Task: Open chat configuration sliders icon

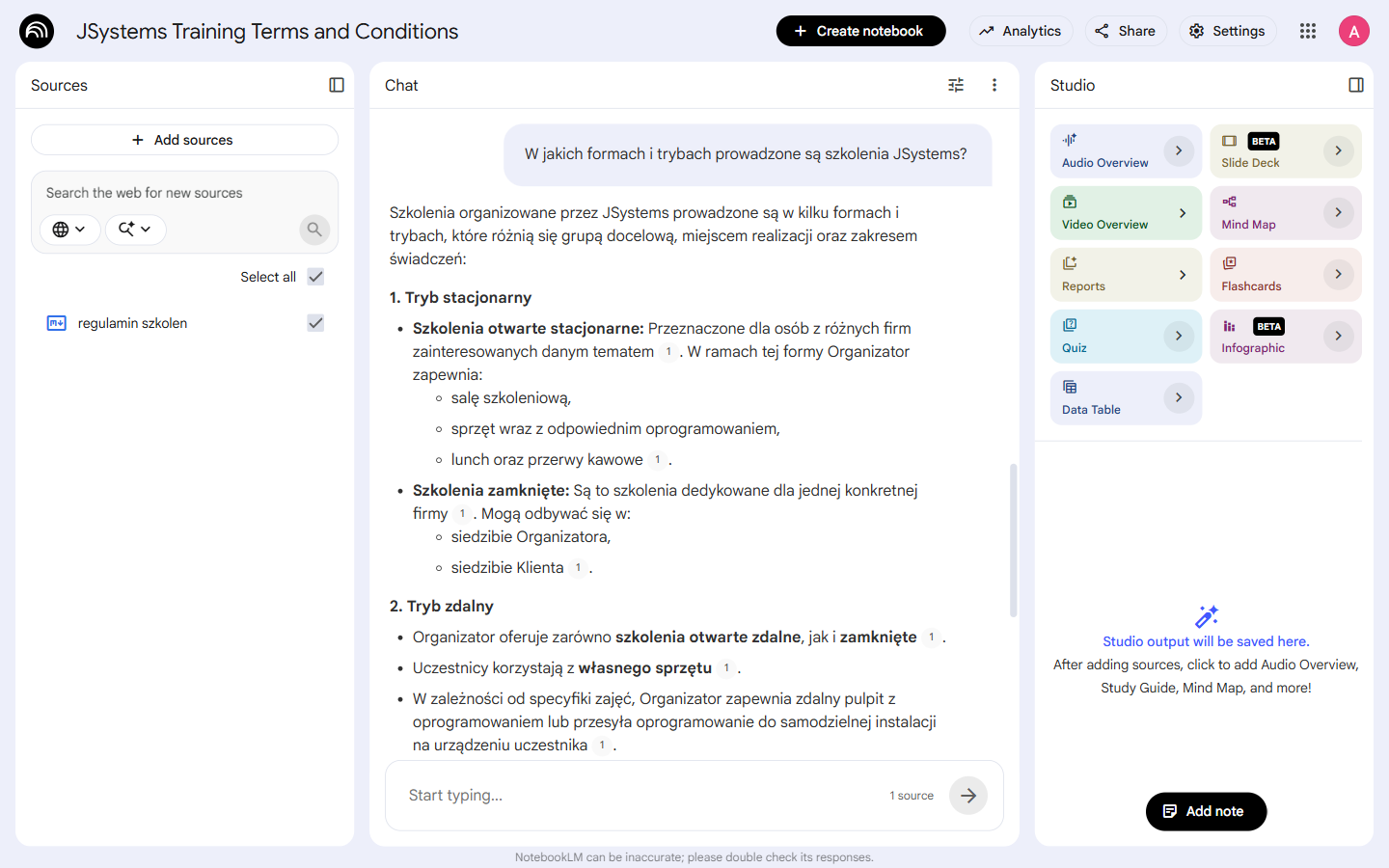Action: click(x=956, y=85)
